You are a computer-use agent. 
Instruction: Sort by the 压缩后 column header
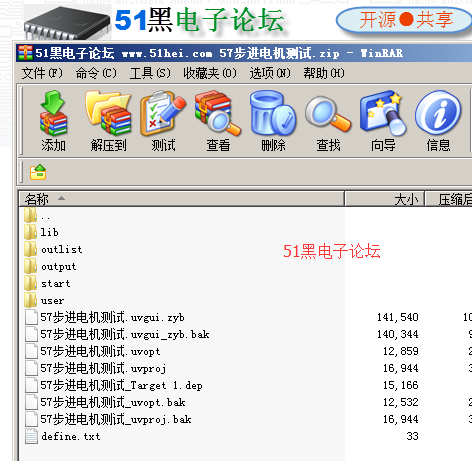pos(449,199)
